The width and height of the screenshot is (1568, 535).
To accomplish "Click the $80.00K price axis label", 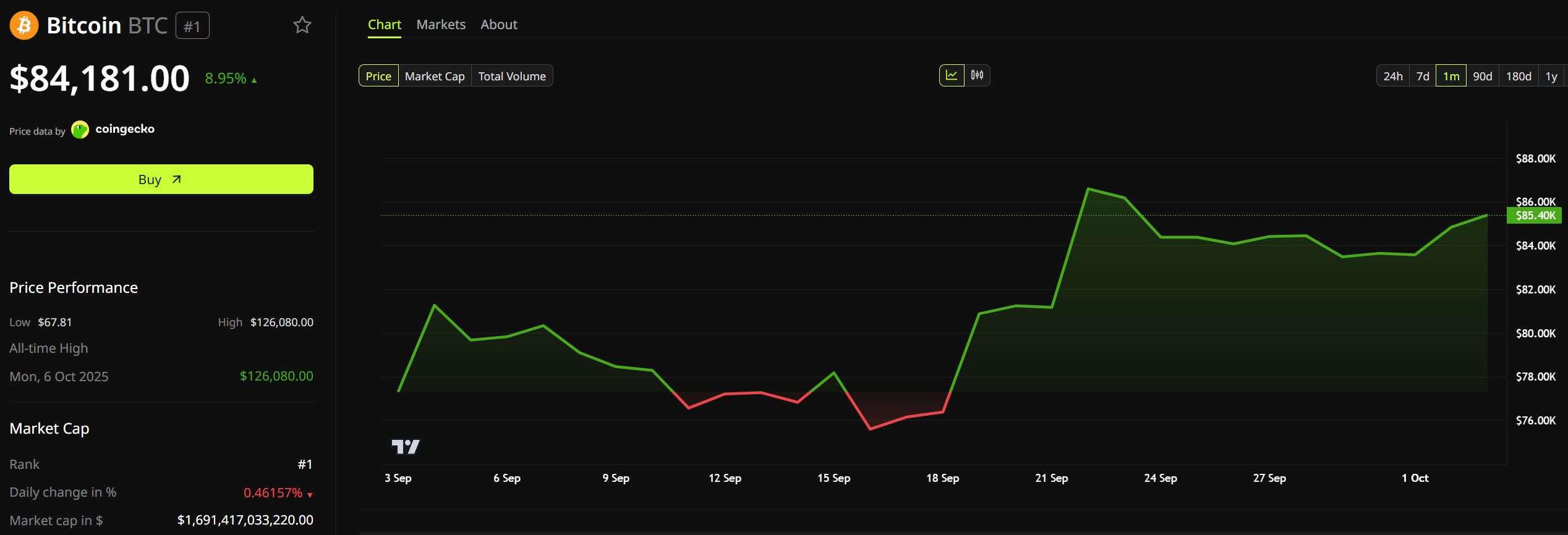I will 1536,334.
